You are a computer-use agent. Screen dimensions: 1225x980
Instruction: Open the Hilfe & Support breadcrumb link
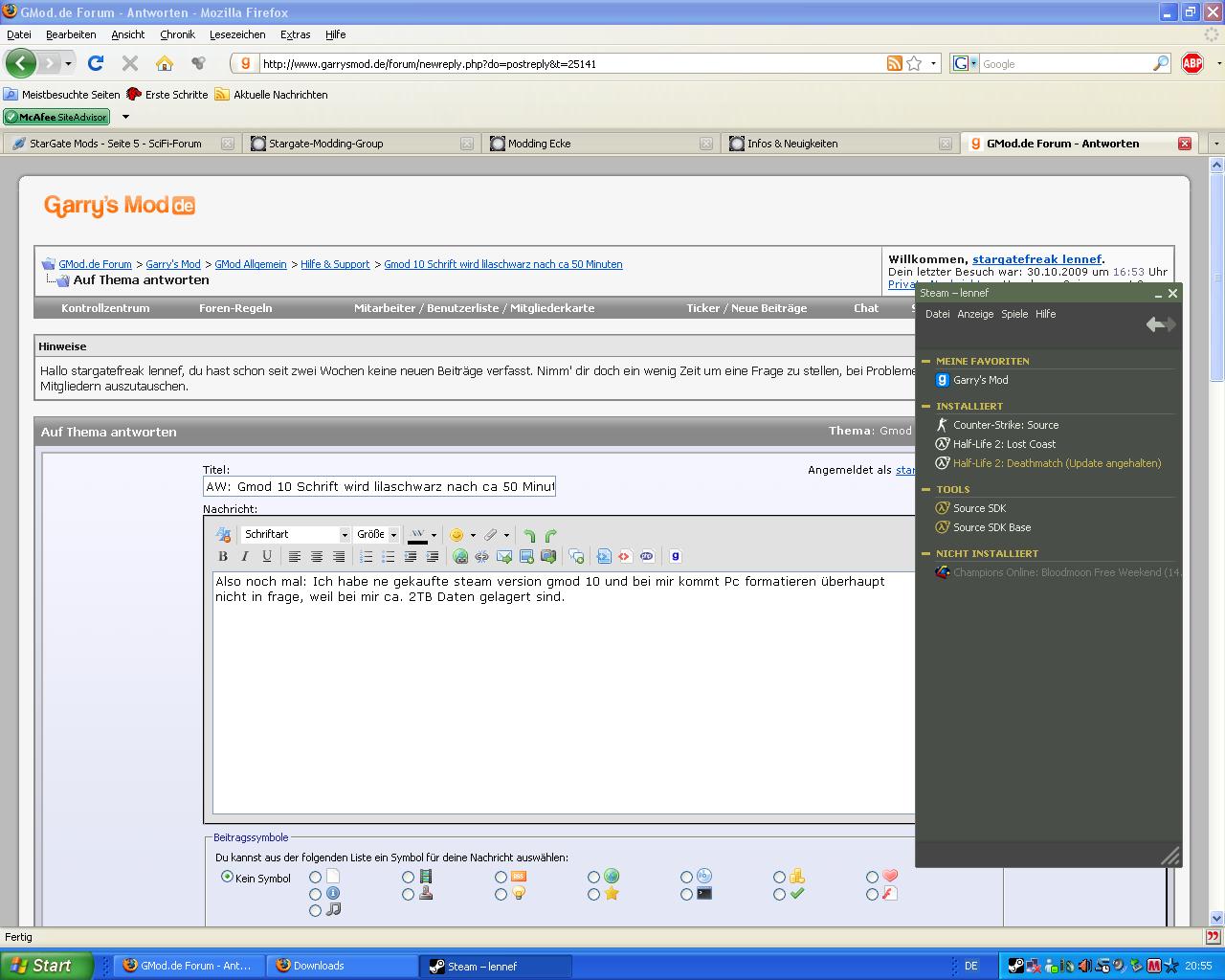tap(335, 264)
